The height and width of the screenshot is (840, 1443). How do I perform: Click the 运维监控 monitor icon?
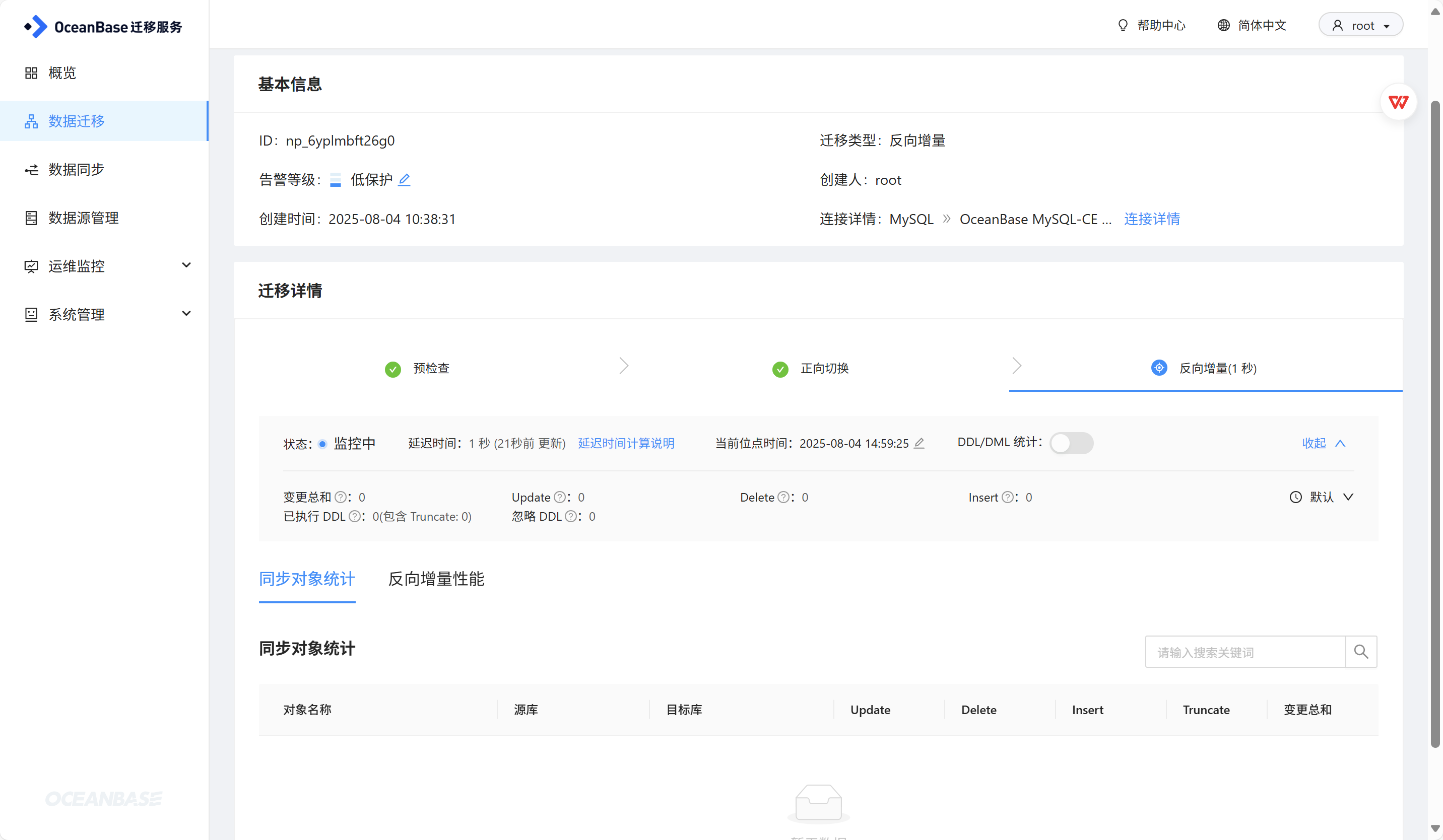pyautogui.click(x=31, y=266)
